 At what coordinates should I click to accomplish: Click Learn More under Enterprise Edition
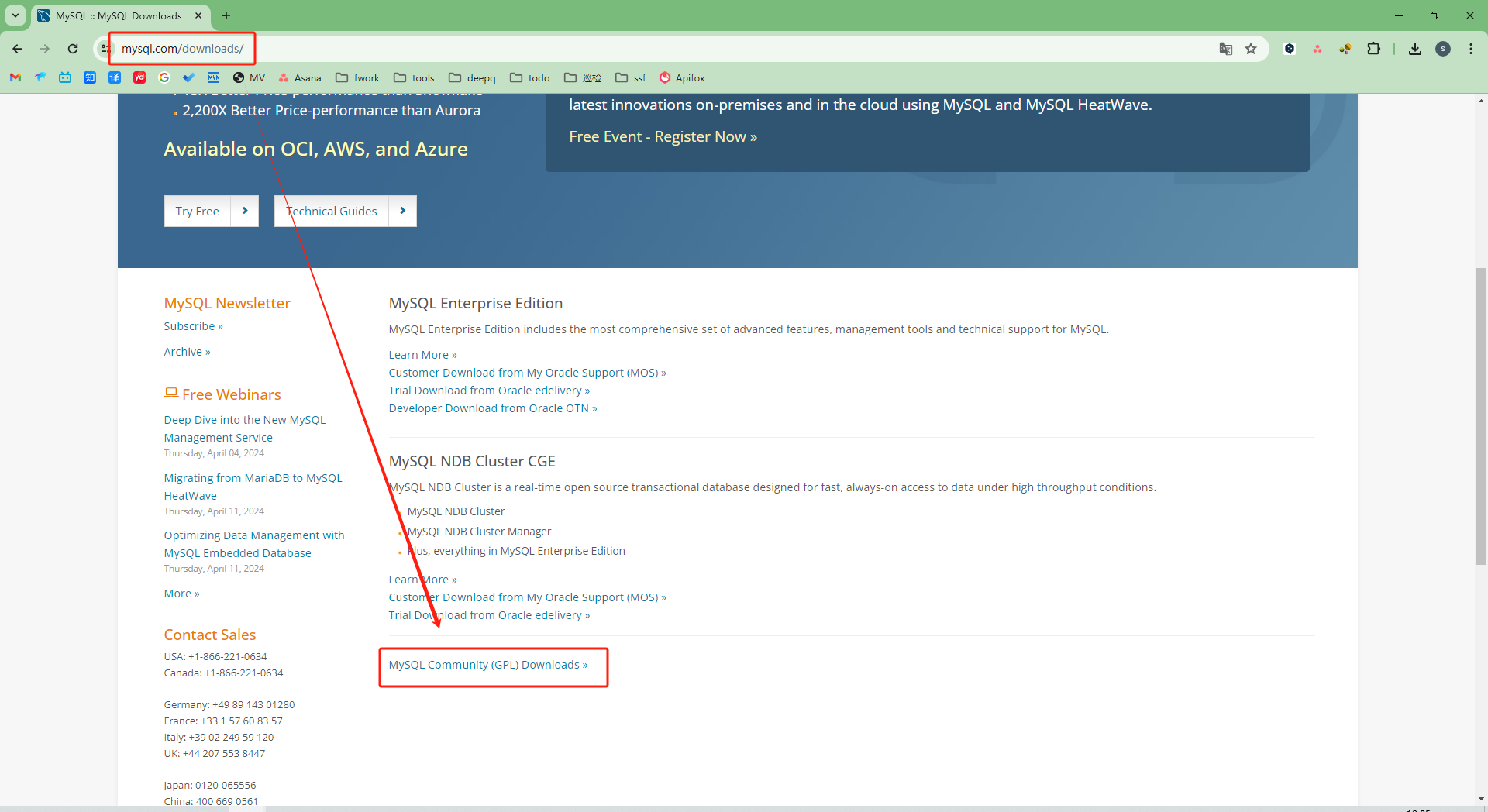[423, 355]
